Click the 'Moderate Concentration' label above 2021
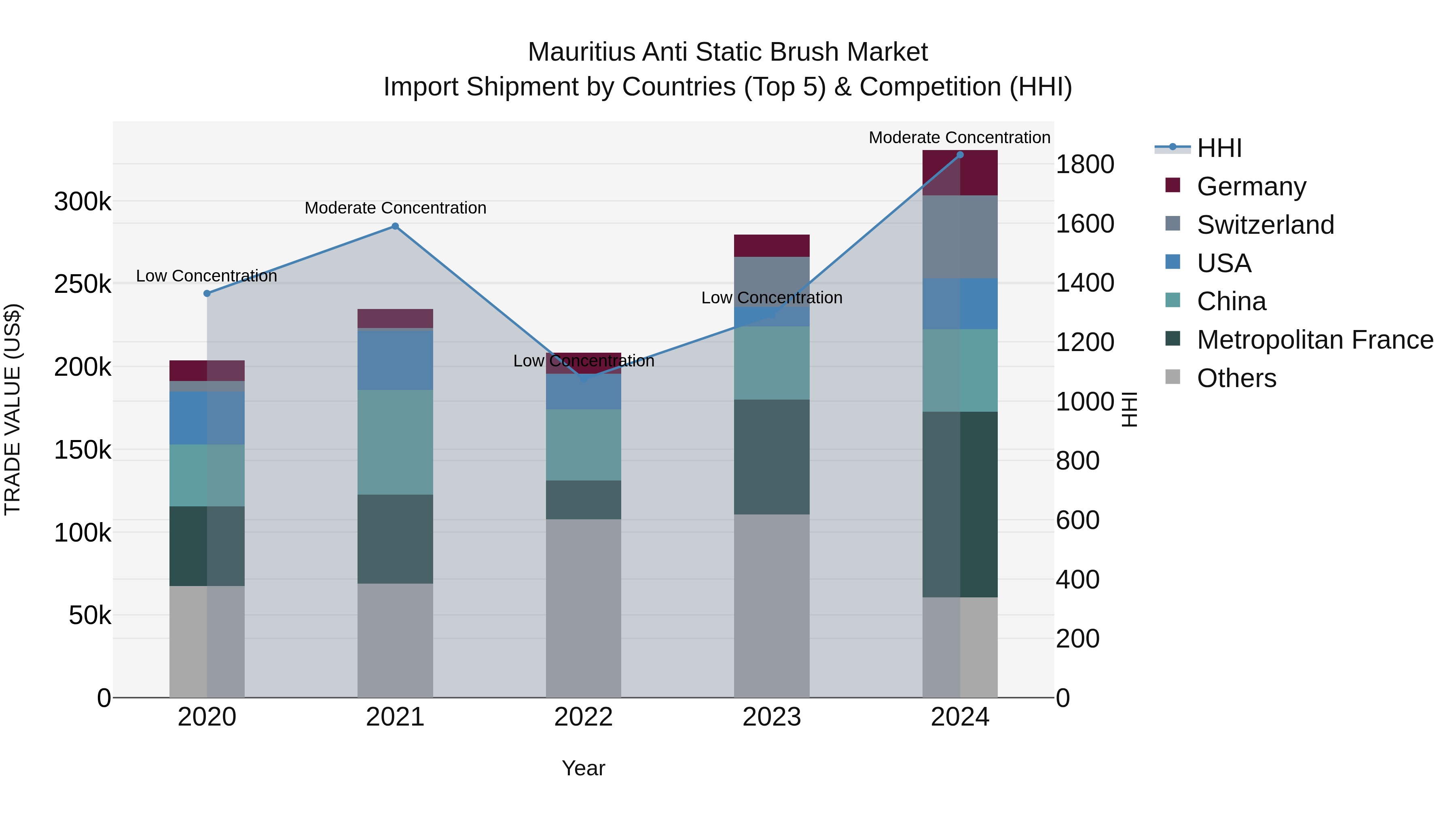The height and width of the screenshot is (819, 1456). pos(396,208)
